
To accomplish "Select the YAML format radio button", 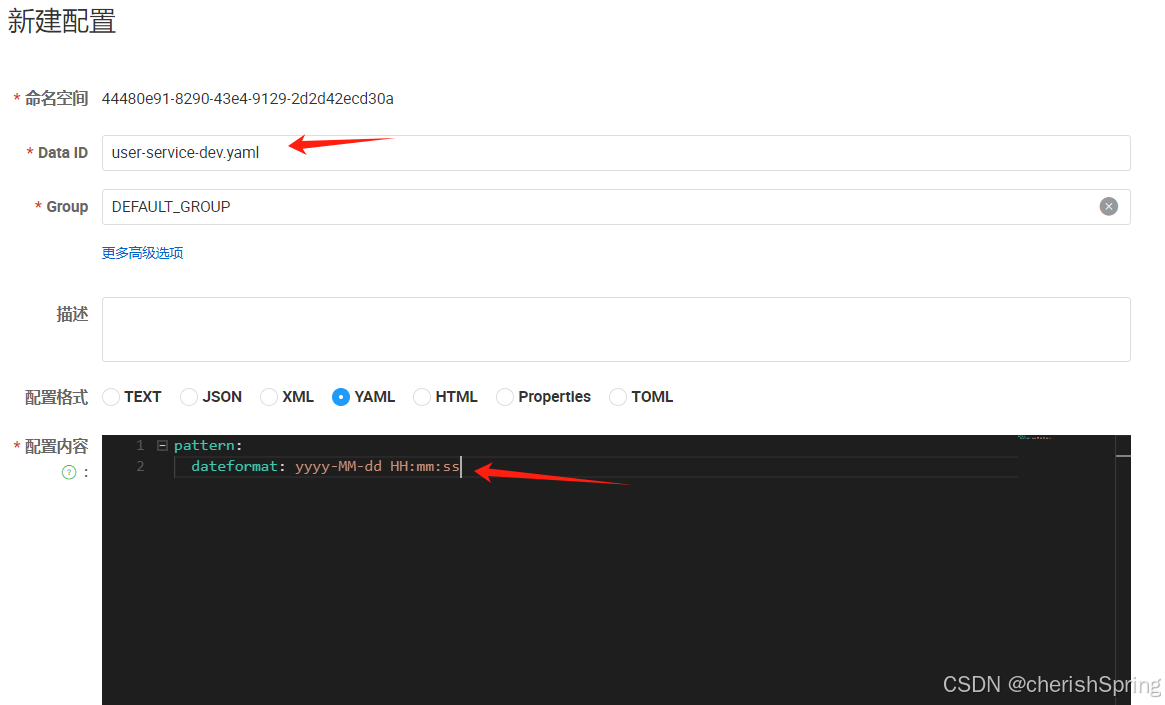I will point(340,397).
